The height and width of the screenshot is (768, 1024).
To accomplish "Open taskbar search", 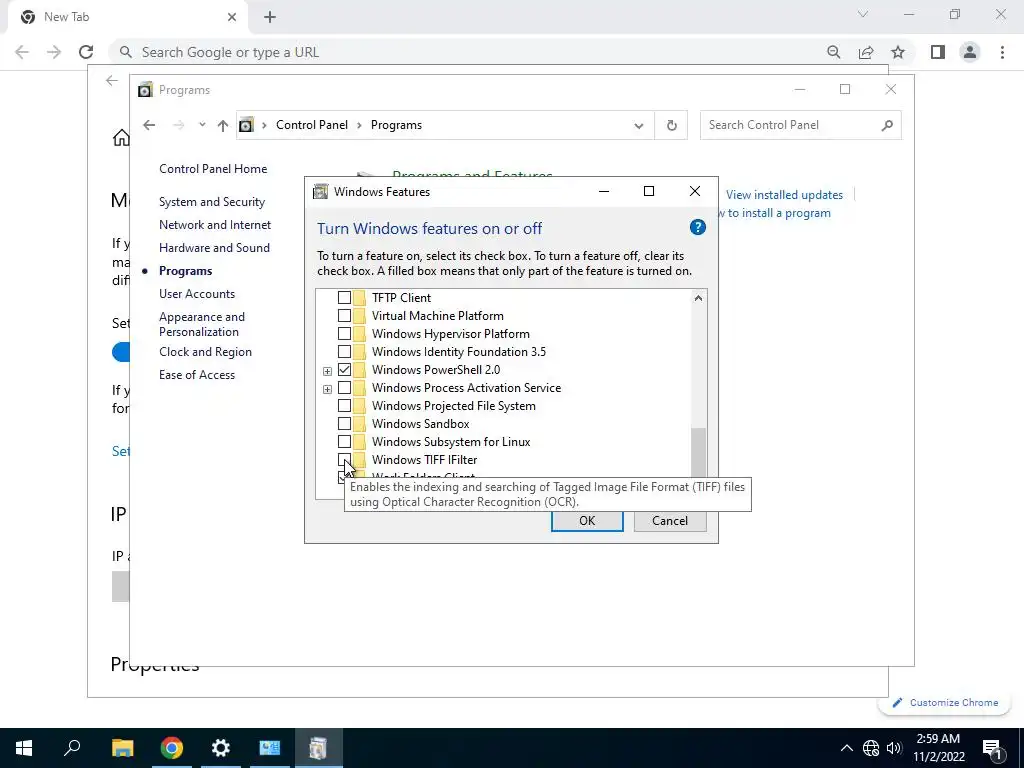I will (x=72, y=748).
